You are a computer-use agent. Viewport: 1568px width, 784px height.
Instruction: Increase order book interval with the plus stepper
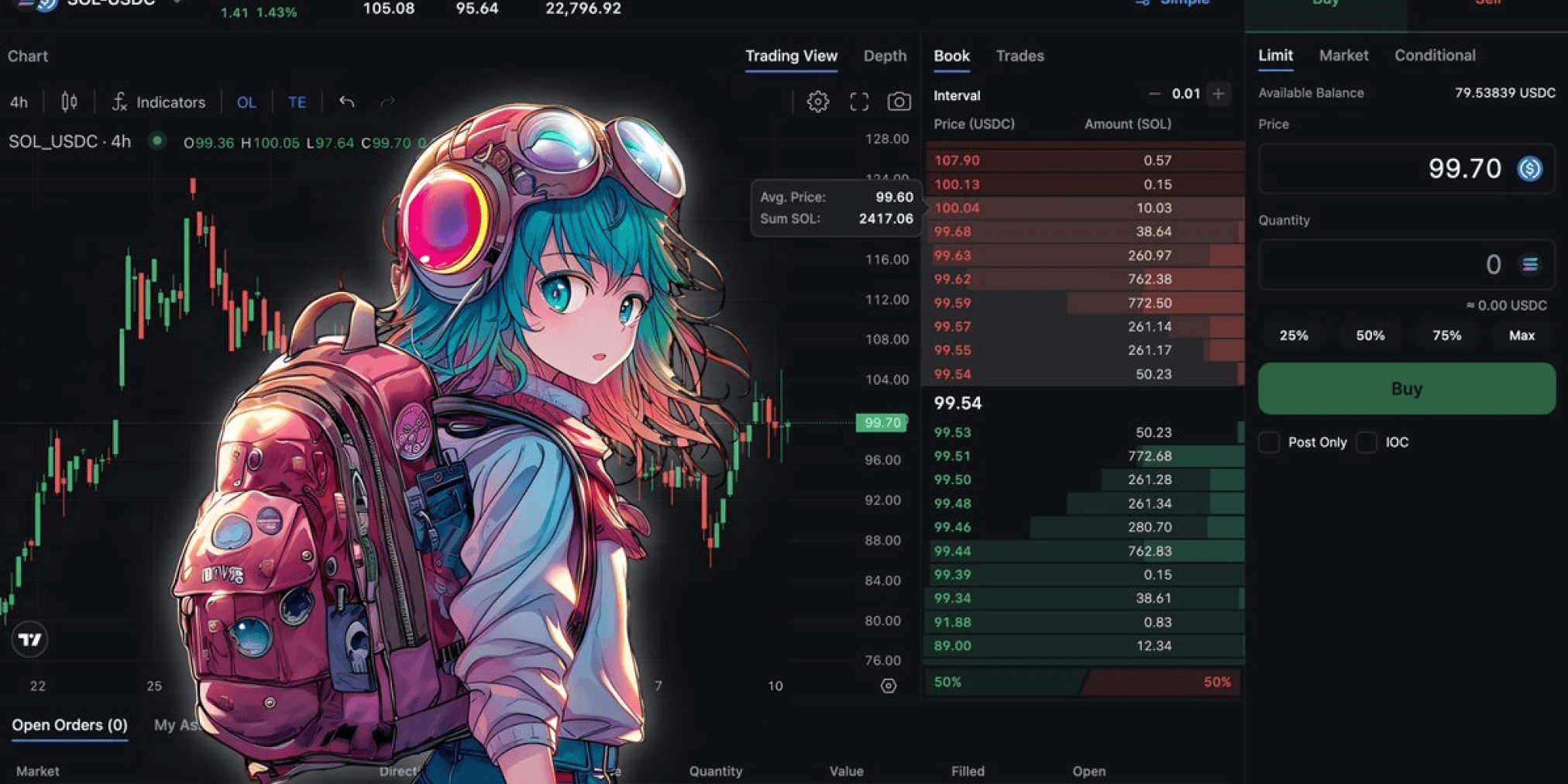(1218, 94)
